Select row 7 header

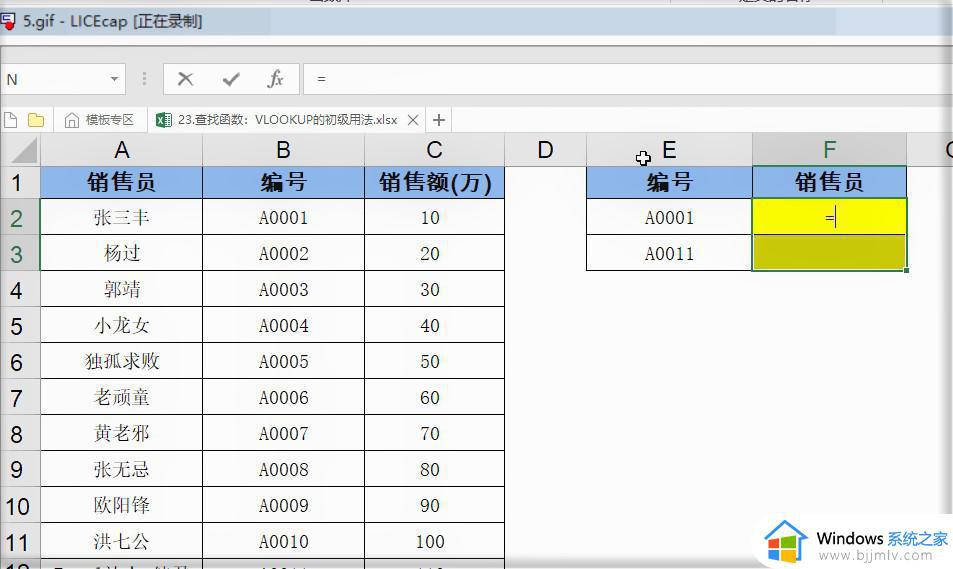tap(20, 398)
